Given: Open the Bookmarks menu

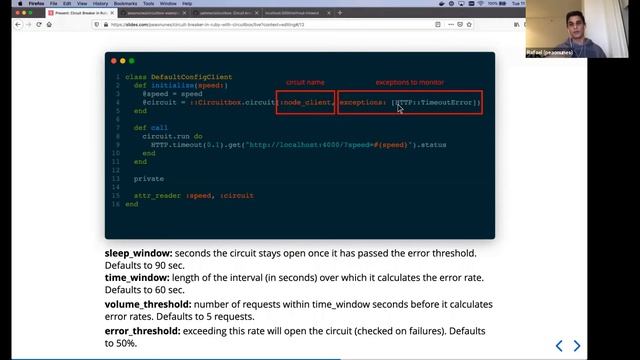Looking at the screenshot, I should click(125, 3).
